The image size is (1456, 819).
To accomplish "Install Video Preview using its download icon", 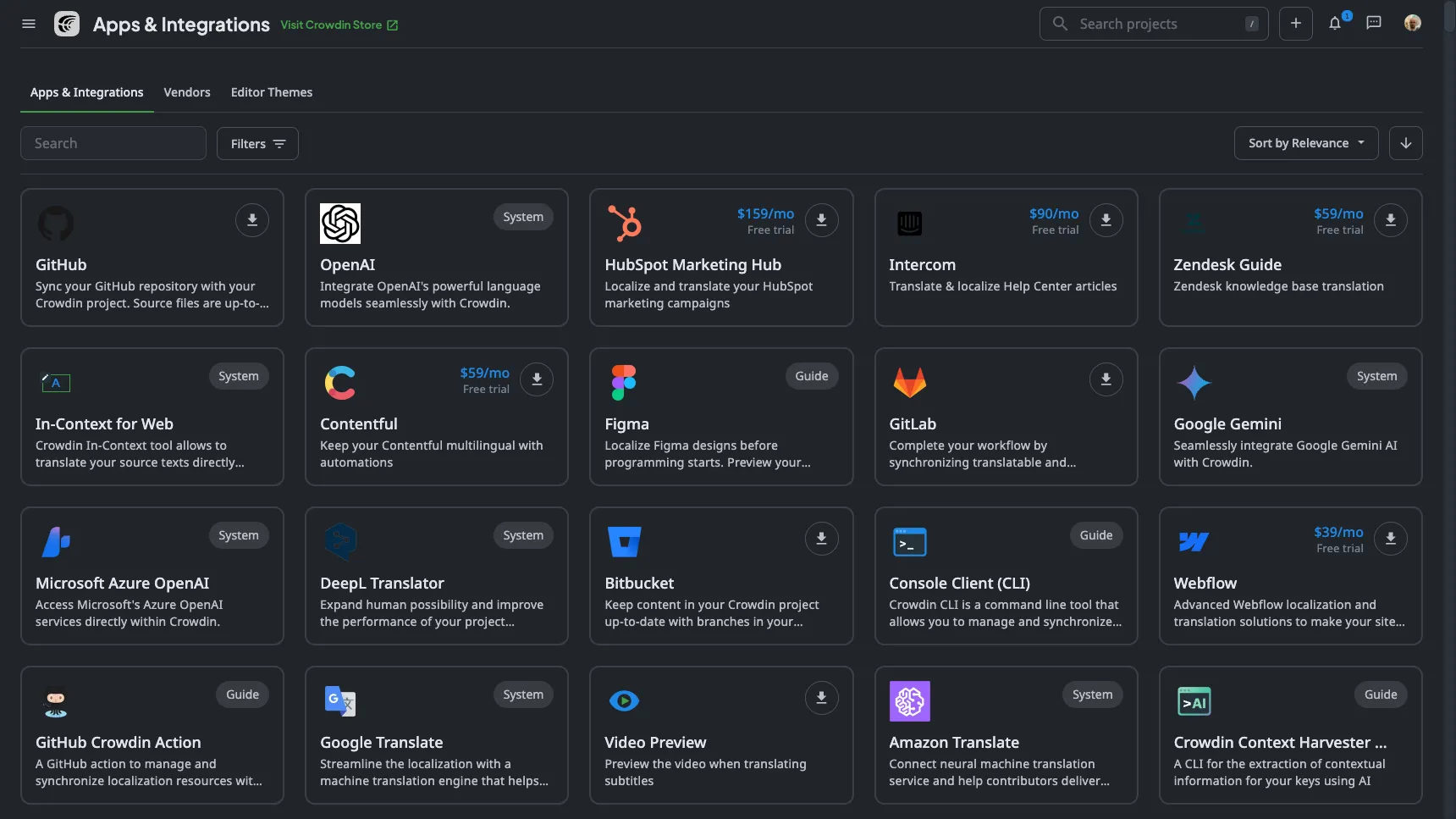I will (x=821, y=698).
